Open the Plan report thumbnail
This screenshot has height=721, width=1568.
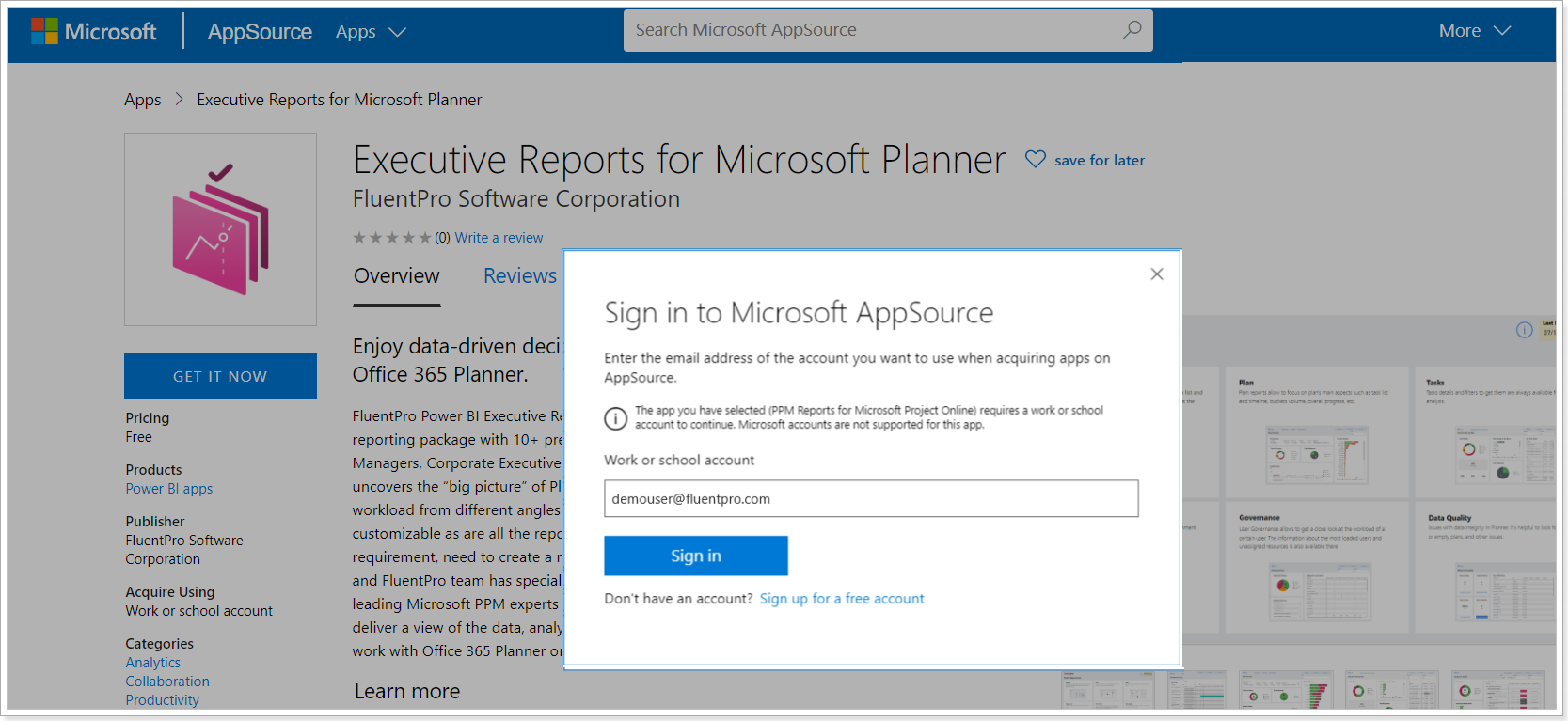1317,432
